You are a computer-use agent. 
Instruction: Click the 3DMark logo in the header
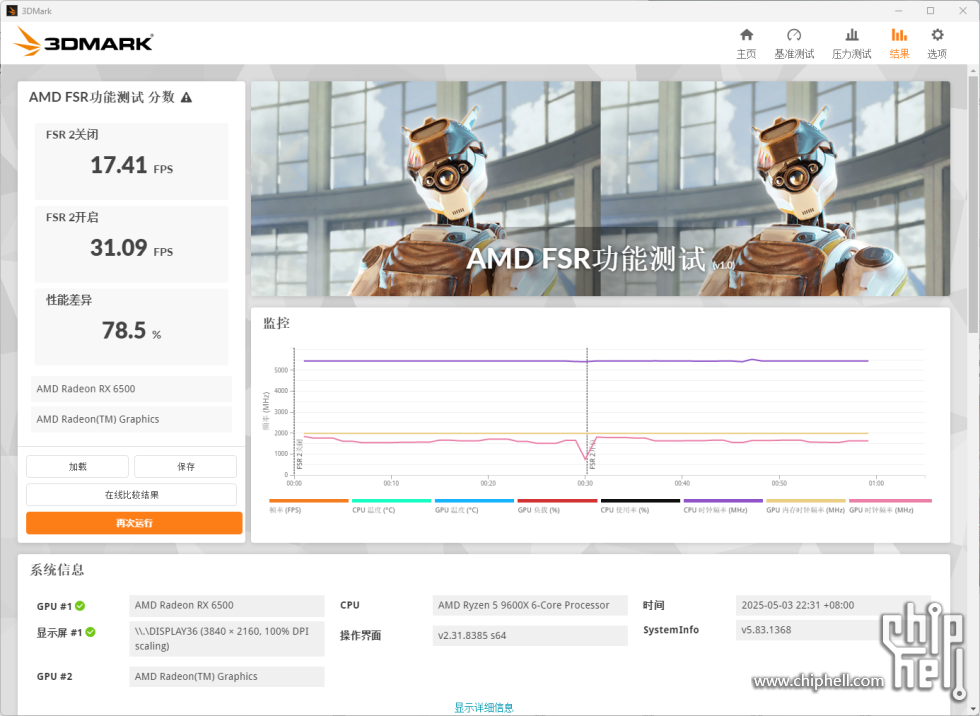[84, 42]
